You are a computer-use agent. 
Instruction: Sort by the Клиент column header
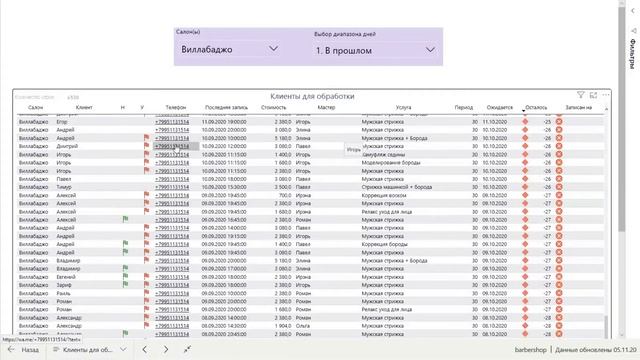point(84,107)
